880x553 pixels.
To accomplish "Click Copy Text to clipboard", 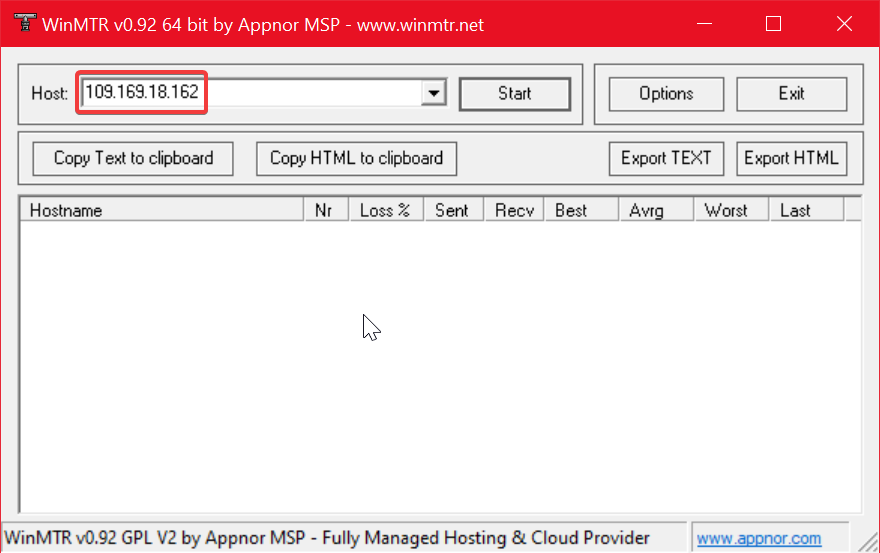I will pos(133,158).
